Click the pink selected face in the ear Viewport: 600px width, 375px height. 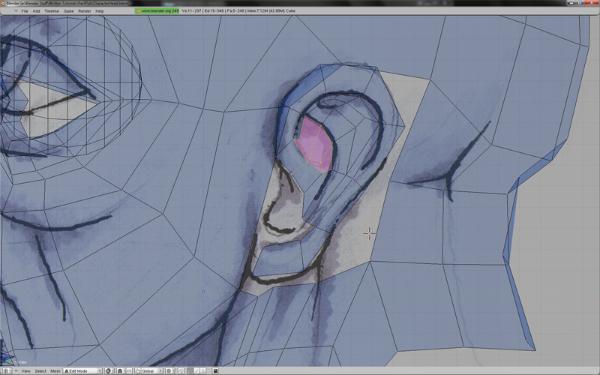(314, 144)
